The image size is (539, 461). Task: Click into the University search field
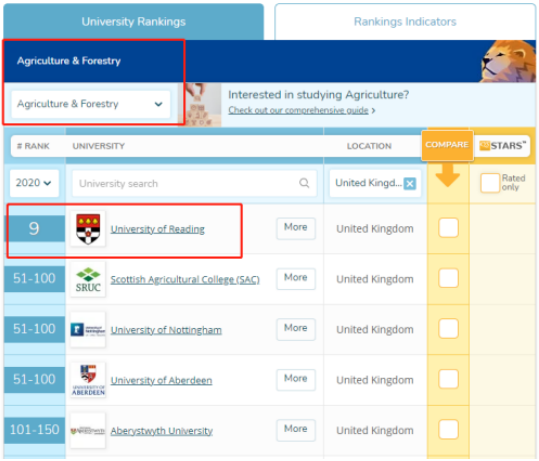coord(194,183)
